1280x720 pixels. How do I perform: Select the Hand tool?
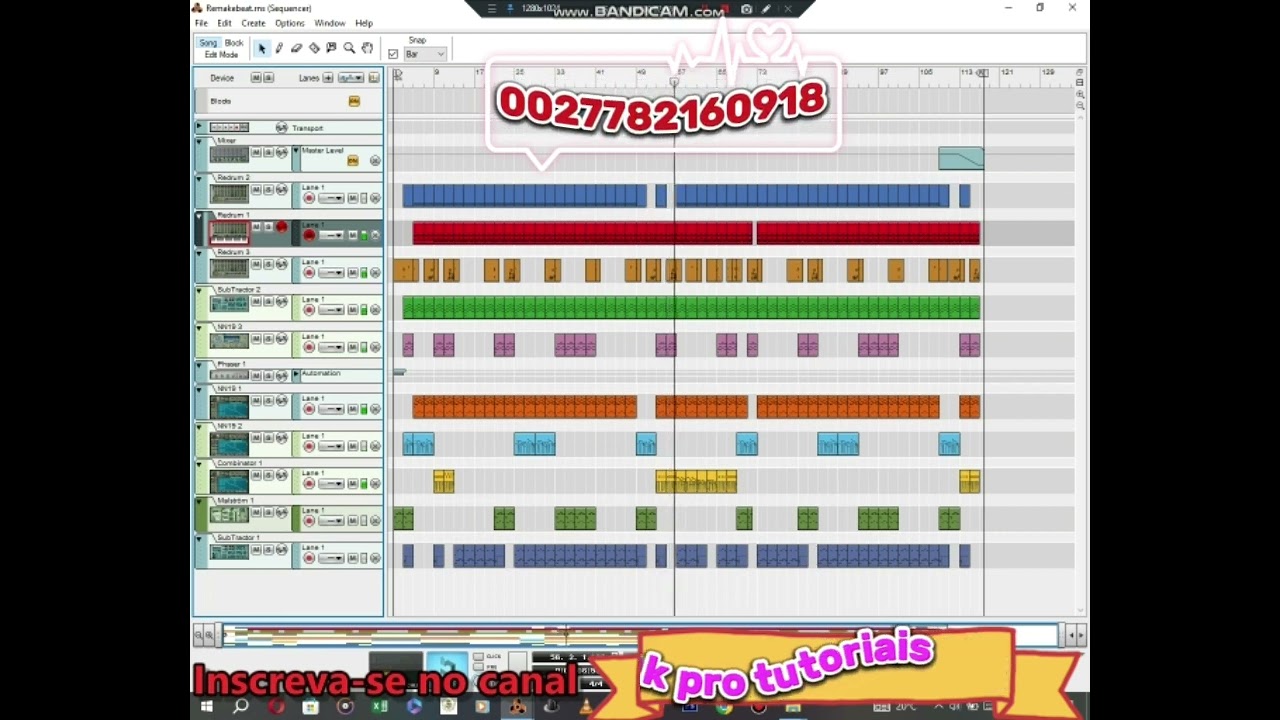[367, 48]
